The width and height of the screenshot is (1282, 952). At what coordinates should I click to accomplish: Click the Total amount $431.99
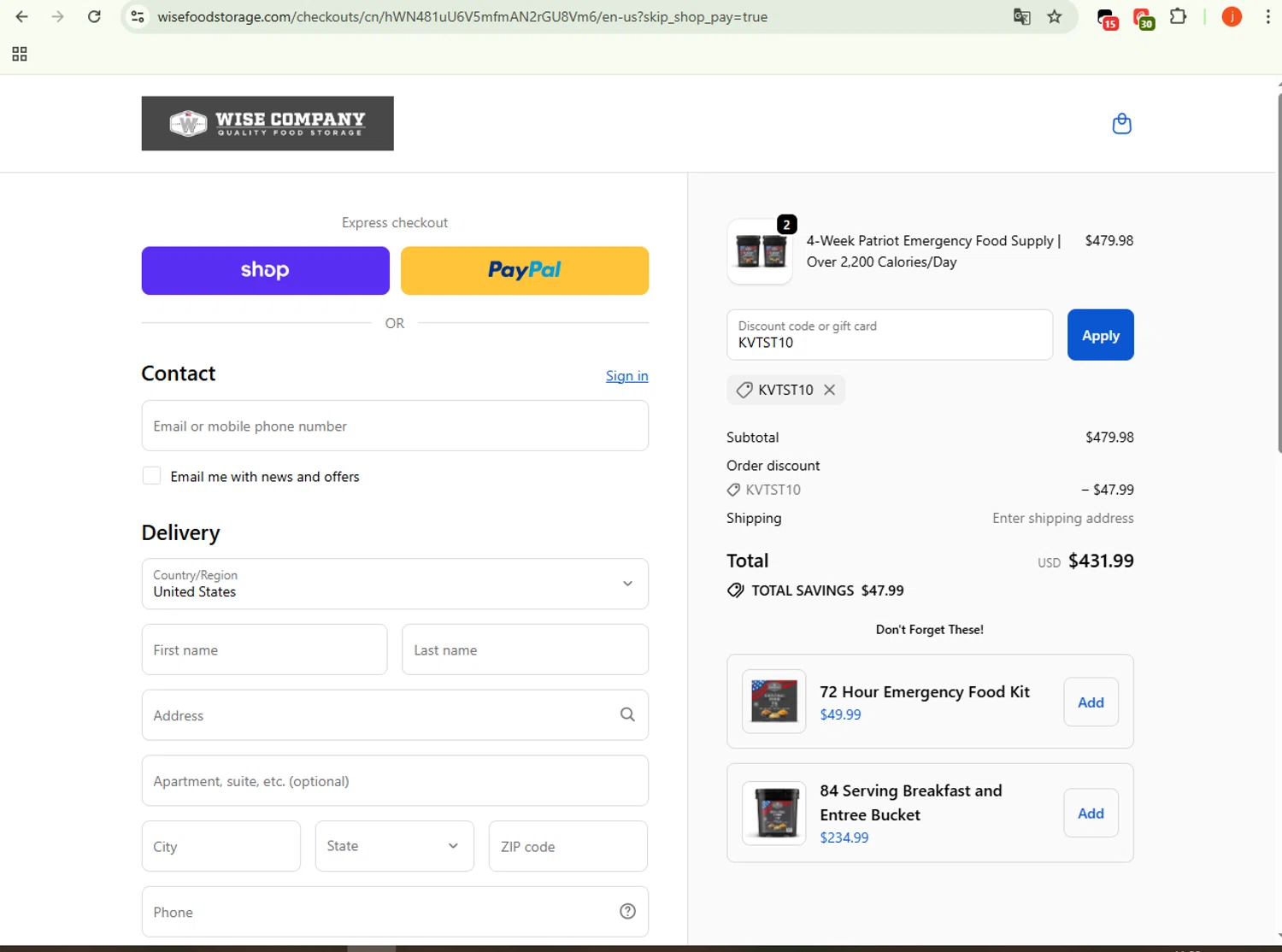tap(1101, 561)
